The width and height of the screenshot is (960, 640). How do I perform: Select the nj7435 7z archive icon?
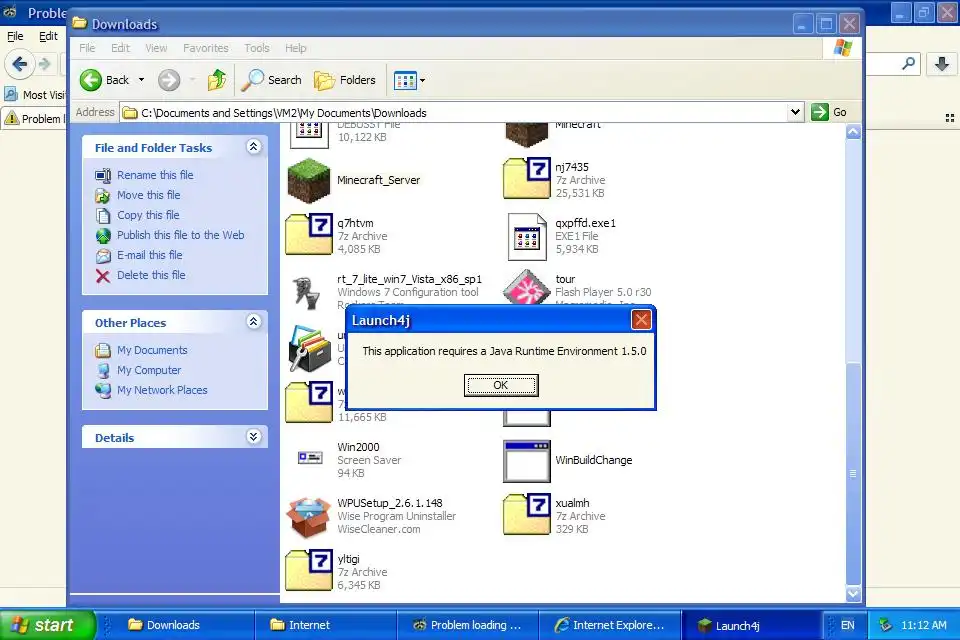527,178
